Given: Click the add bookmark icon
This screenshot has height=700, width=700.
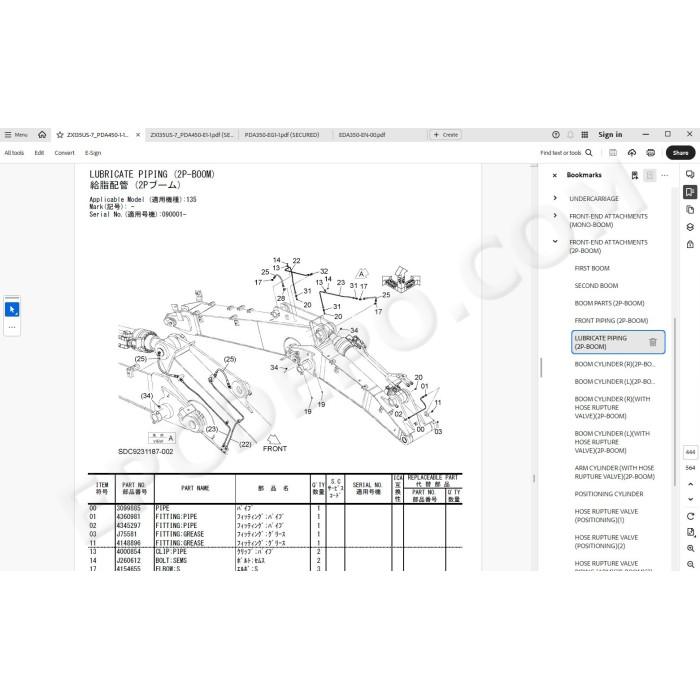Looking at the screenshot, I should click(x=634, y=175).
